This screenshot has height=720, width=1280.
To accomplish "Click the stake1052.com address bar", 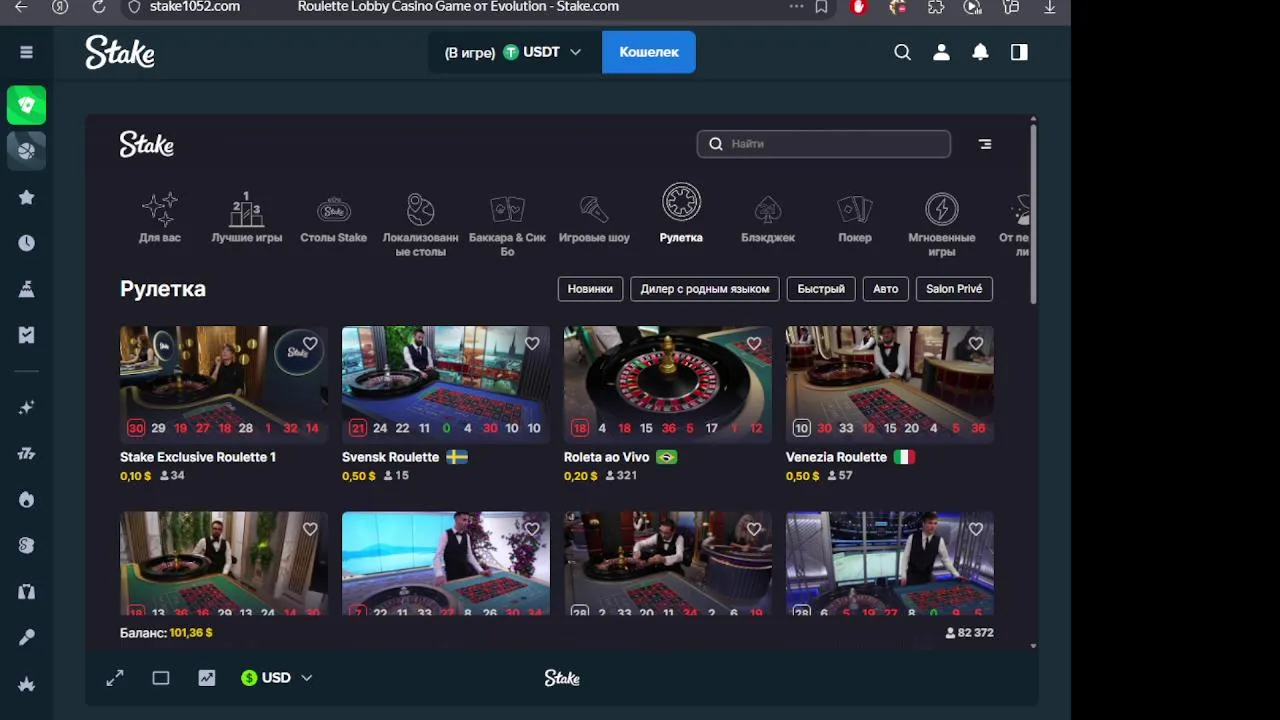I will [195, 7].
